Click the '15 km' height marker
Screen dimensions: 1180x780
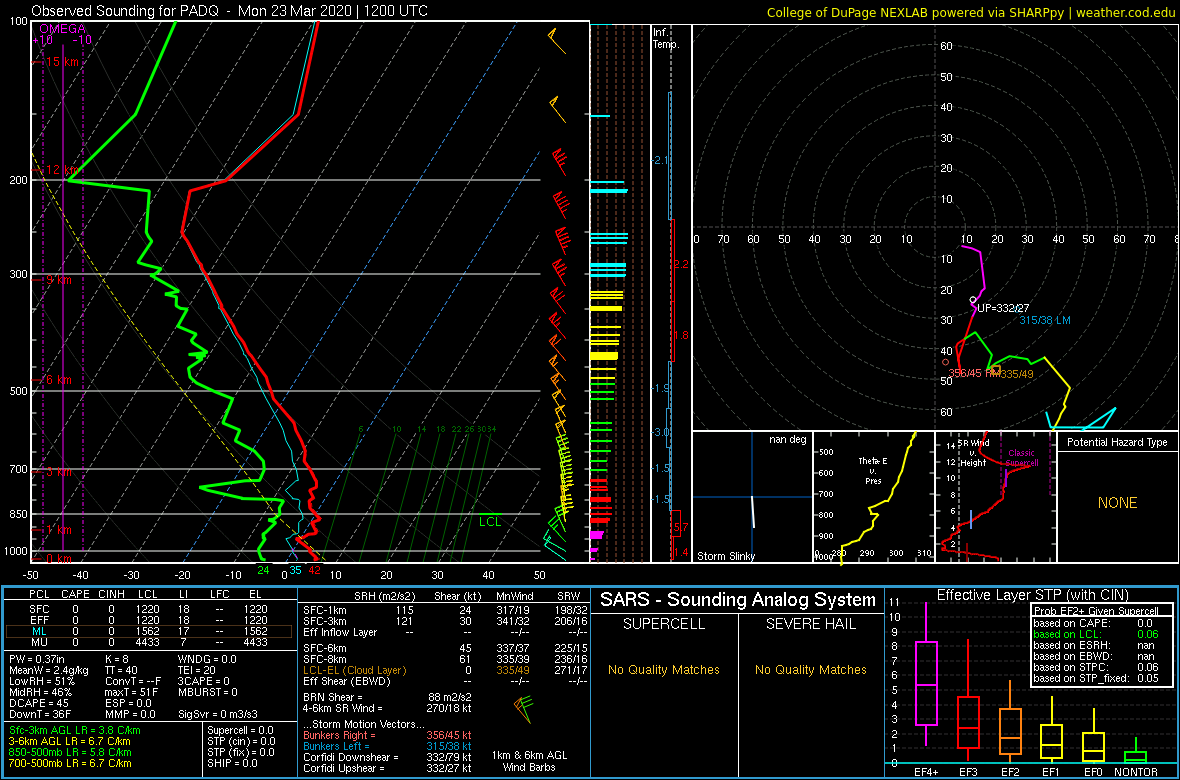point(62,62)
